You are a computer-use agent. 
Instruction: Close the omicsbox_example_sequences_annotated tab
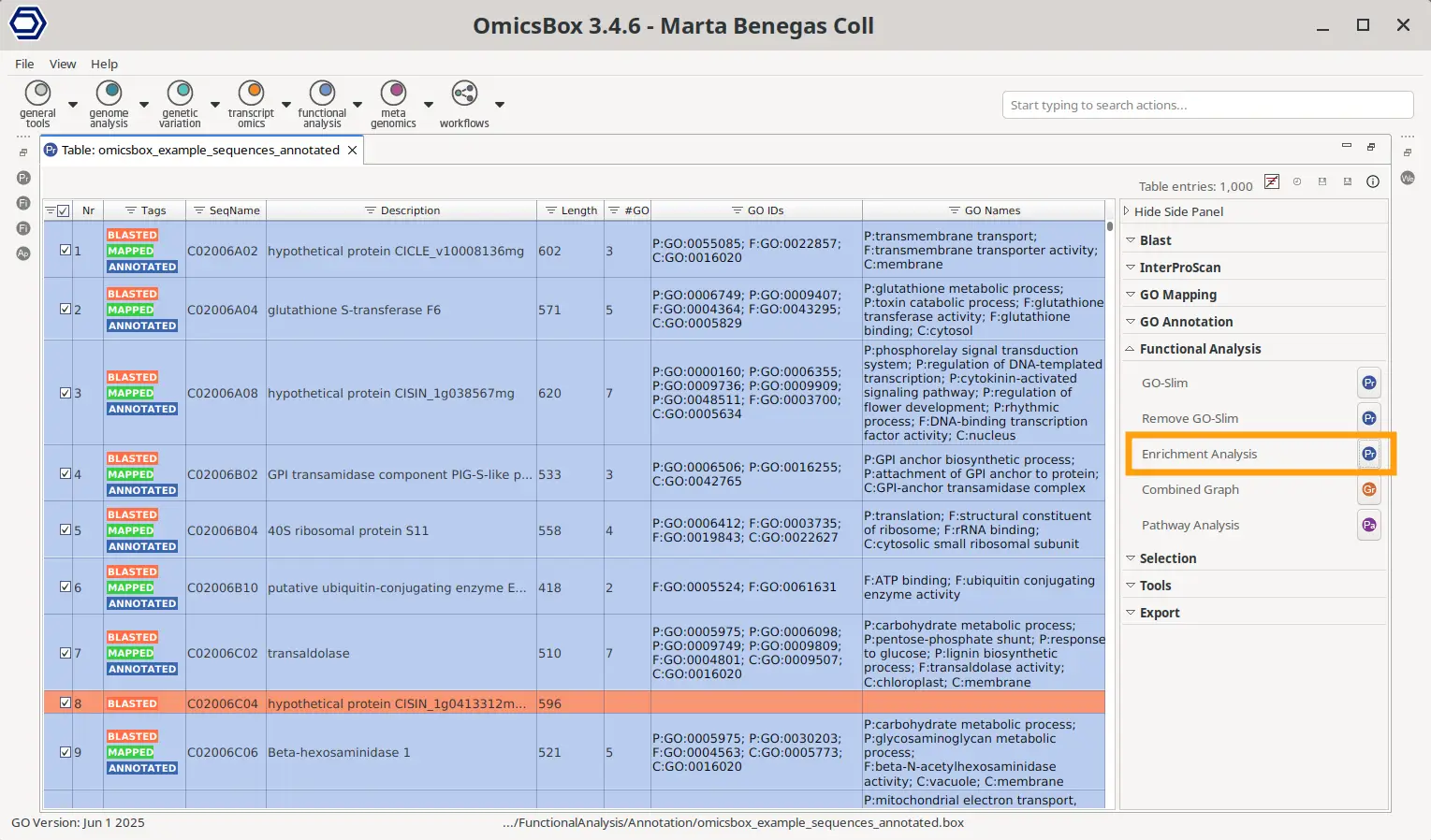click(x=353, y=150)
